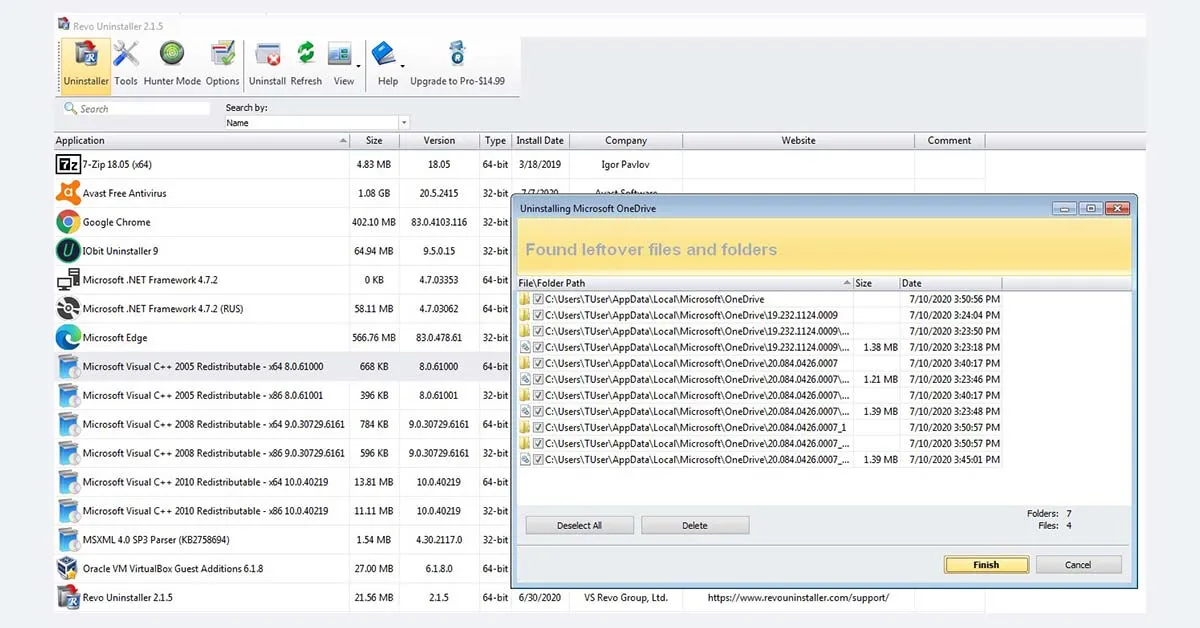The image size is (1200, 628).
Task: Select the 7-Zip 18.05 (x64) entry
Action: click(x=117, y=164)
